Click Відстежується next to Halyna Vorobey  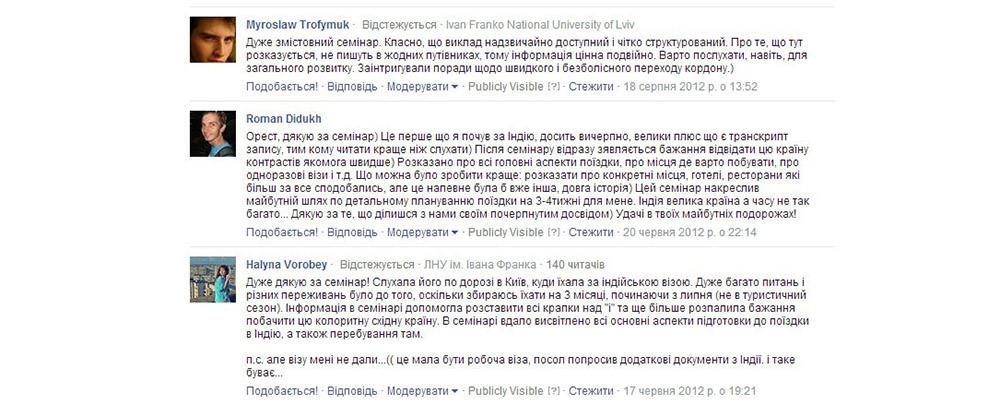point(377,264)
